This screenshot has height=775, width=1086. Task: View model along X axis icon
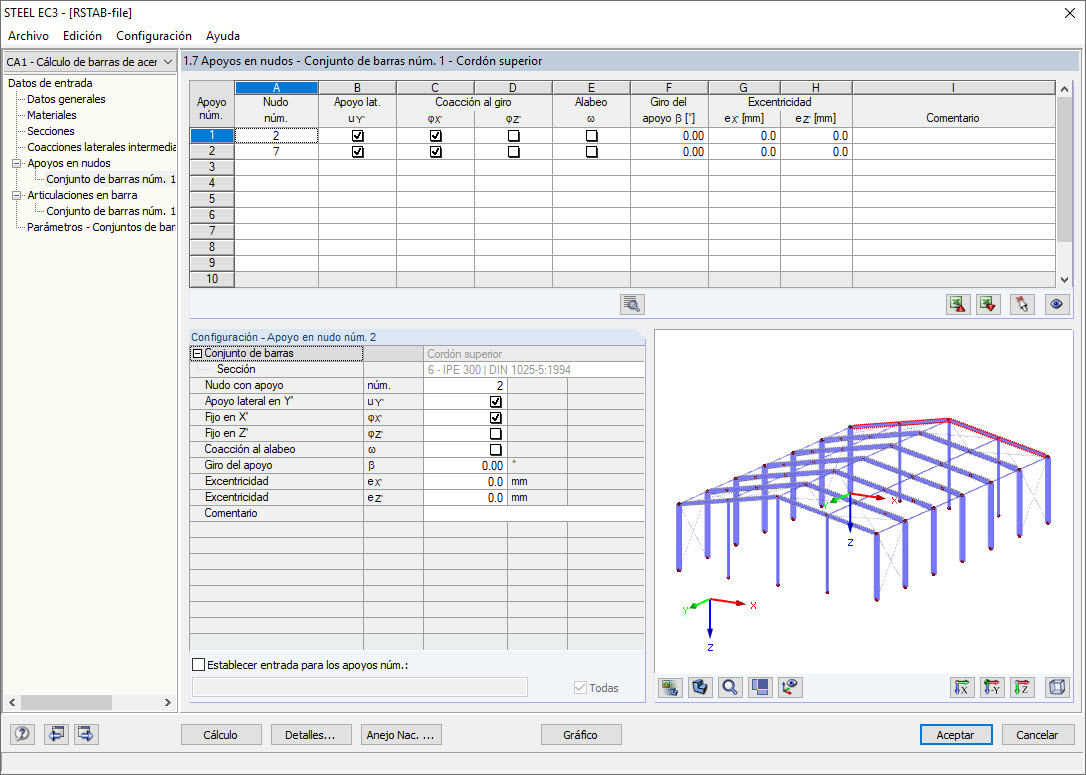(x=962, y=688)
